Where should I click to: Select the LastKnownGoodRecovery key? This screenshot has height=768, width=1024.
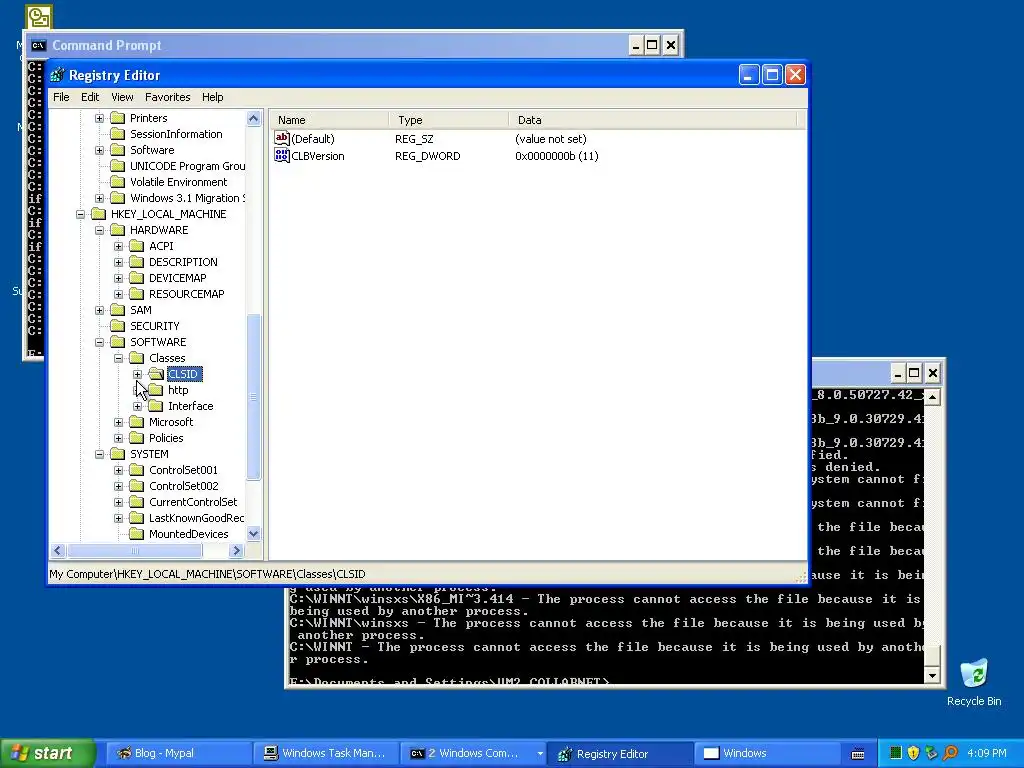pyautogui.click(x=196, y=518)
